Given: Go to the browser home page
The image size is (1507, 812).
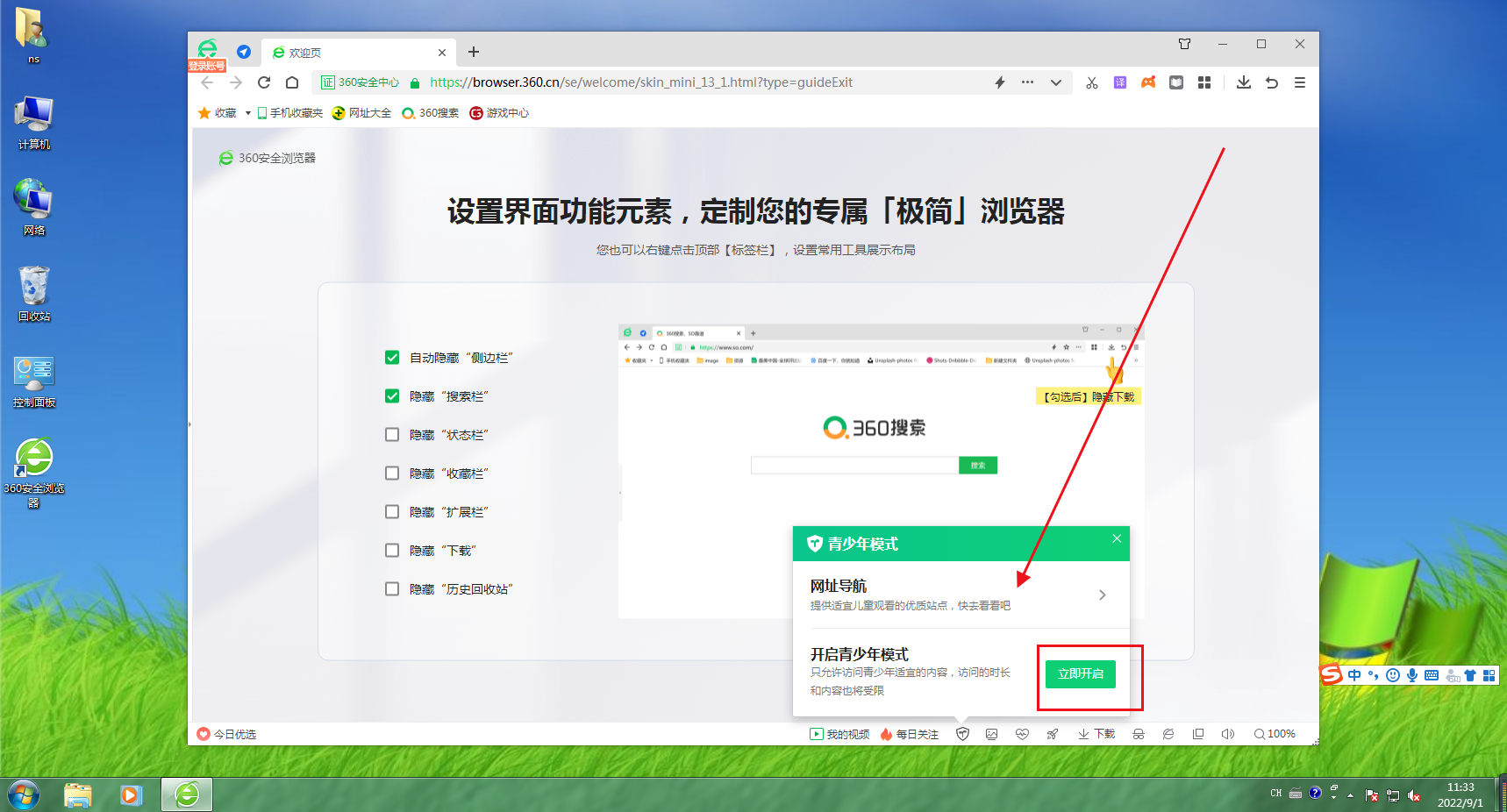Looking at the screenshot, I should 292,82.
